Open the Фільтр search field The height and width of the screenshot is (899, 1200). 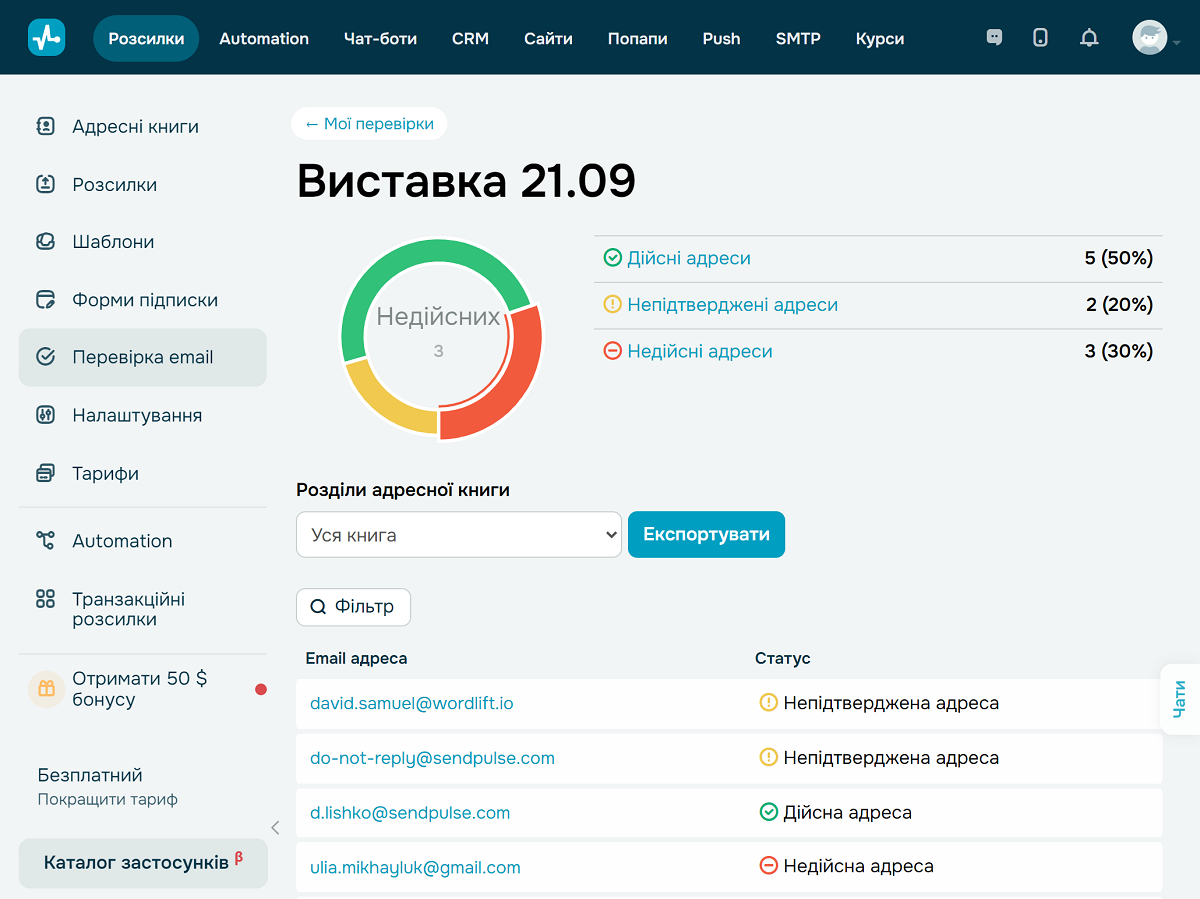coord(353,607)
